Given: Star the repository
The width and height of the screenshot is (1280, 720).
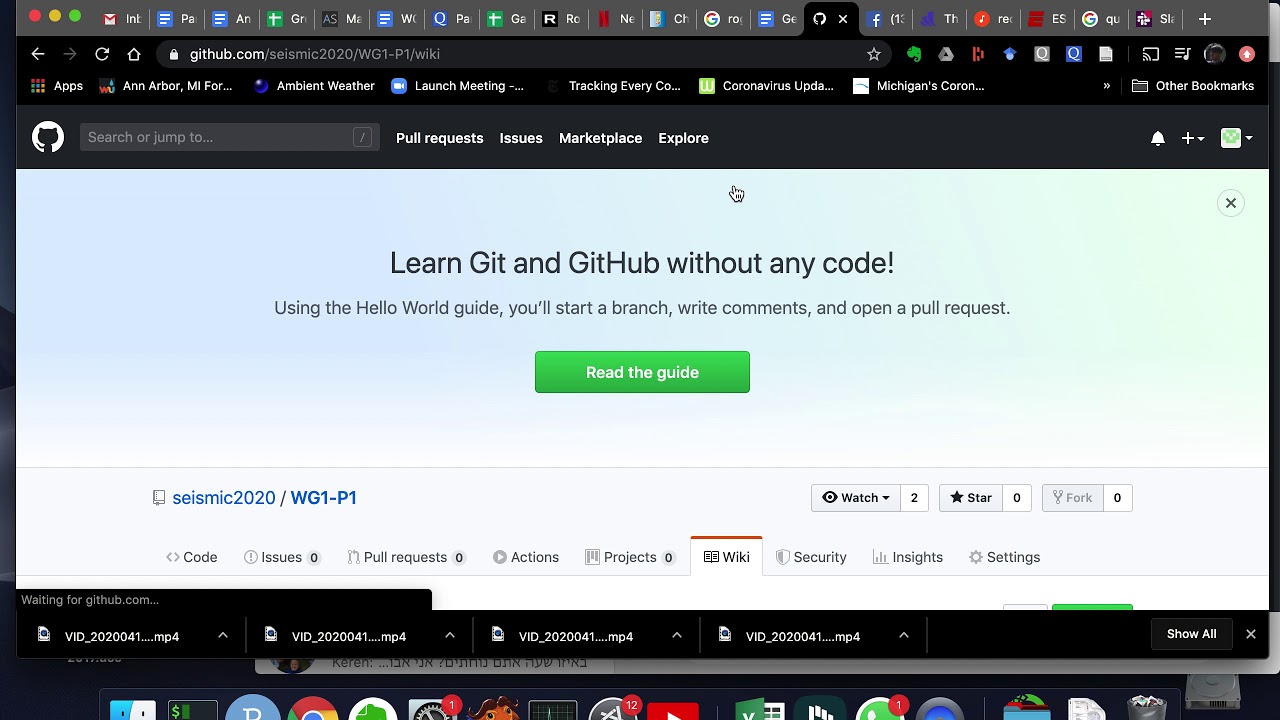Looking at the screenshot, I should pyautogui.click(x=970, y=497).
